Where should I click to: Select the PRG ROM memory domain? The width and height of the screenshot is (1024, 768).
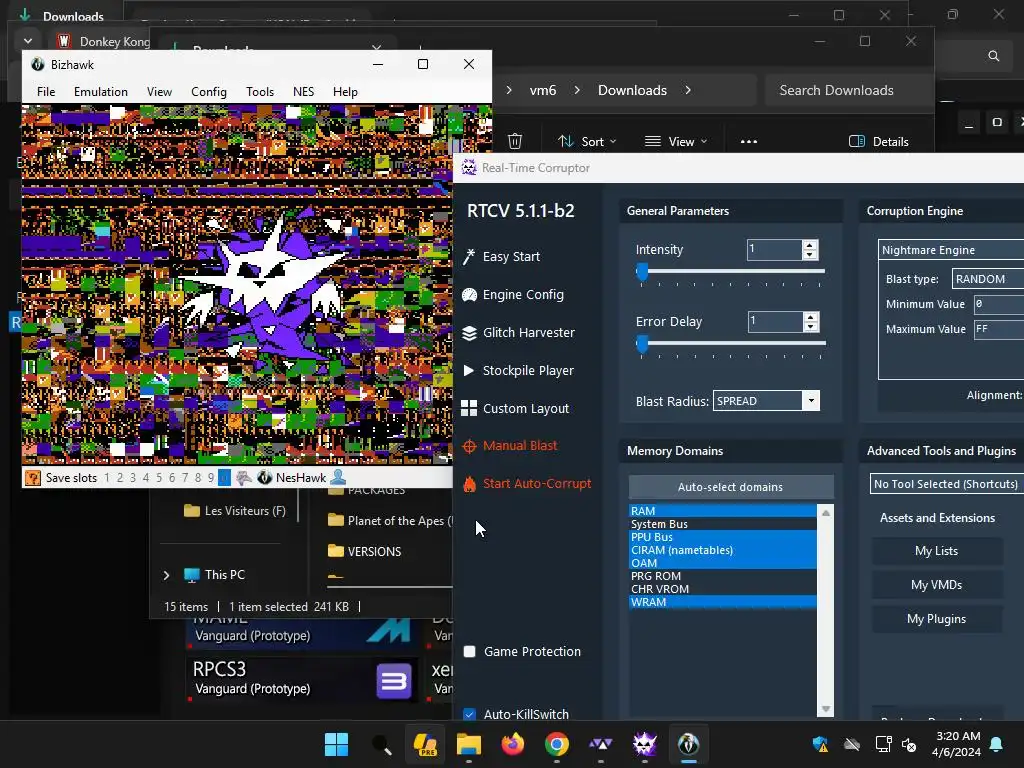(x=722, y=576)
